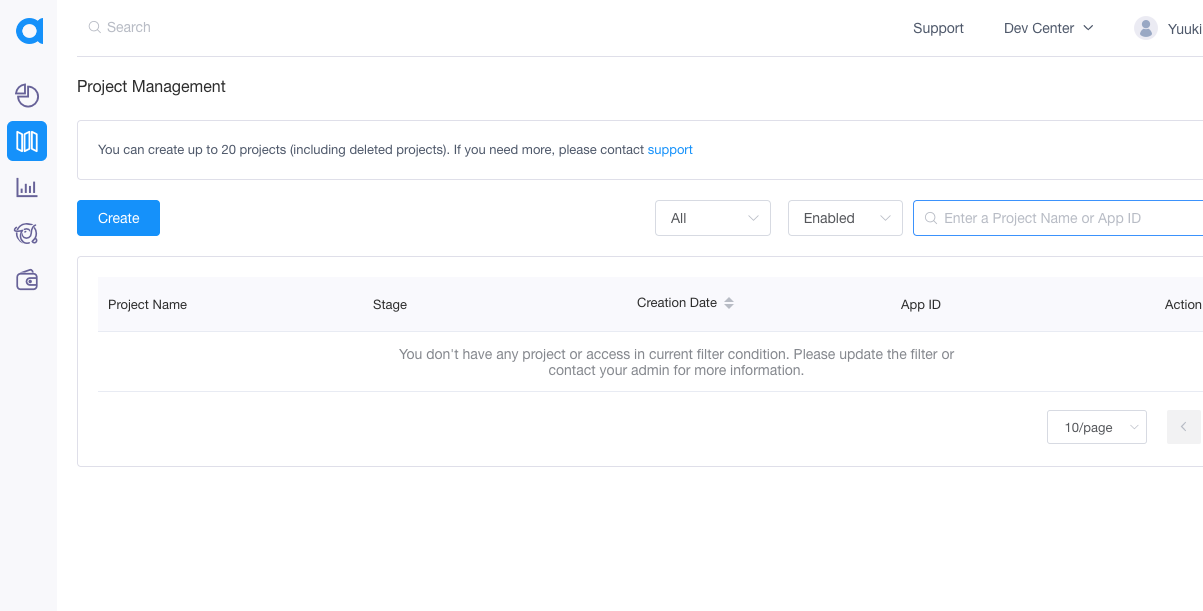The width and height of the screenshot is (1203, 611).
Task: Open the Enabled status filter dropdown
Action: tap(845, 218)
